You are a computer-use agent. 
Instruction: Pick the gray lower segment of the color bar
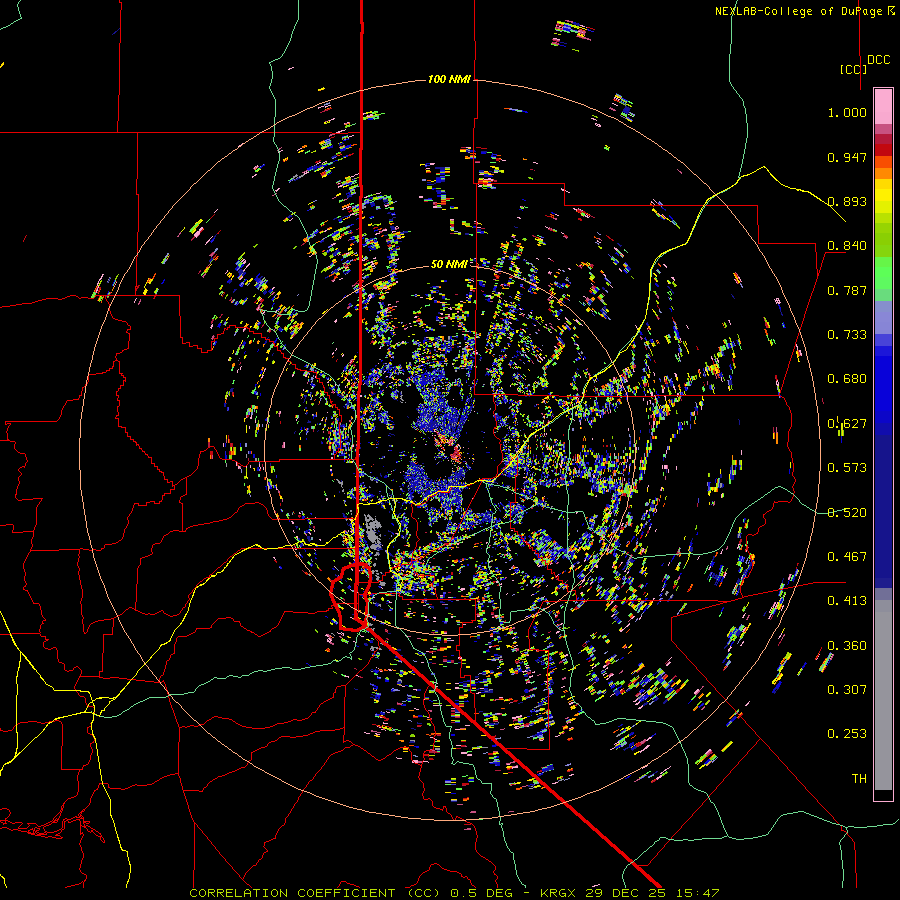point(883,695)
